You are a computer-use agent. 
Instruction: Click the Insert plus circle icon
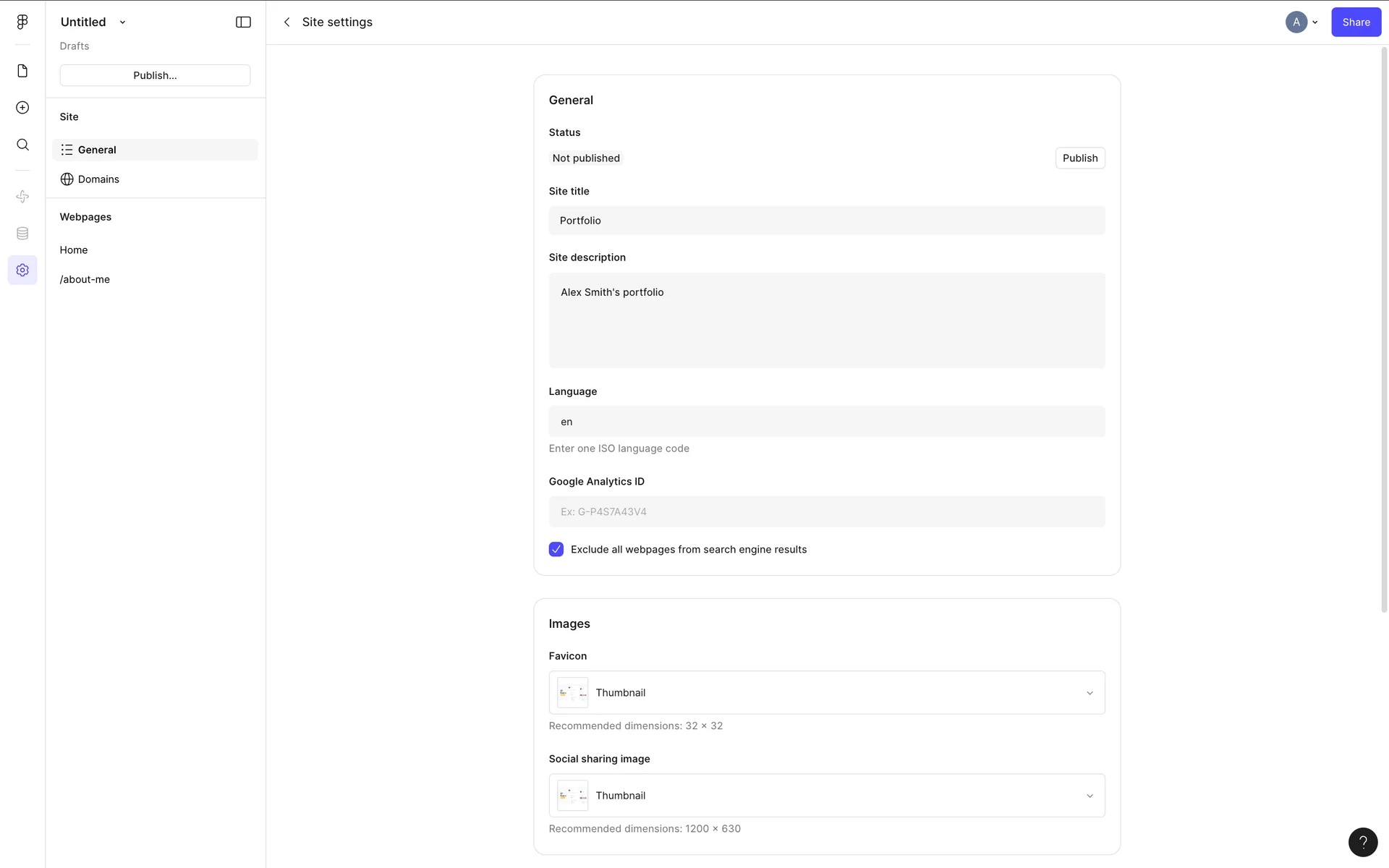[22, 108]
